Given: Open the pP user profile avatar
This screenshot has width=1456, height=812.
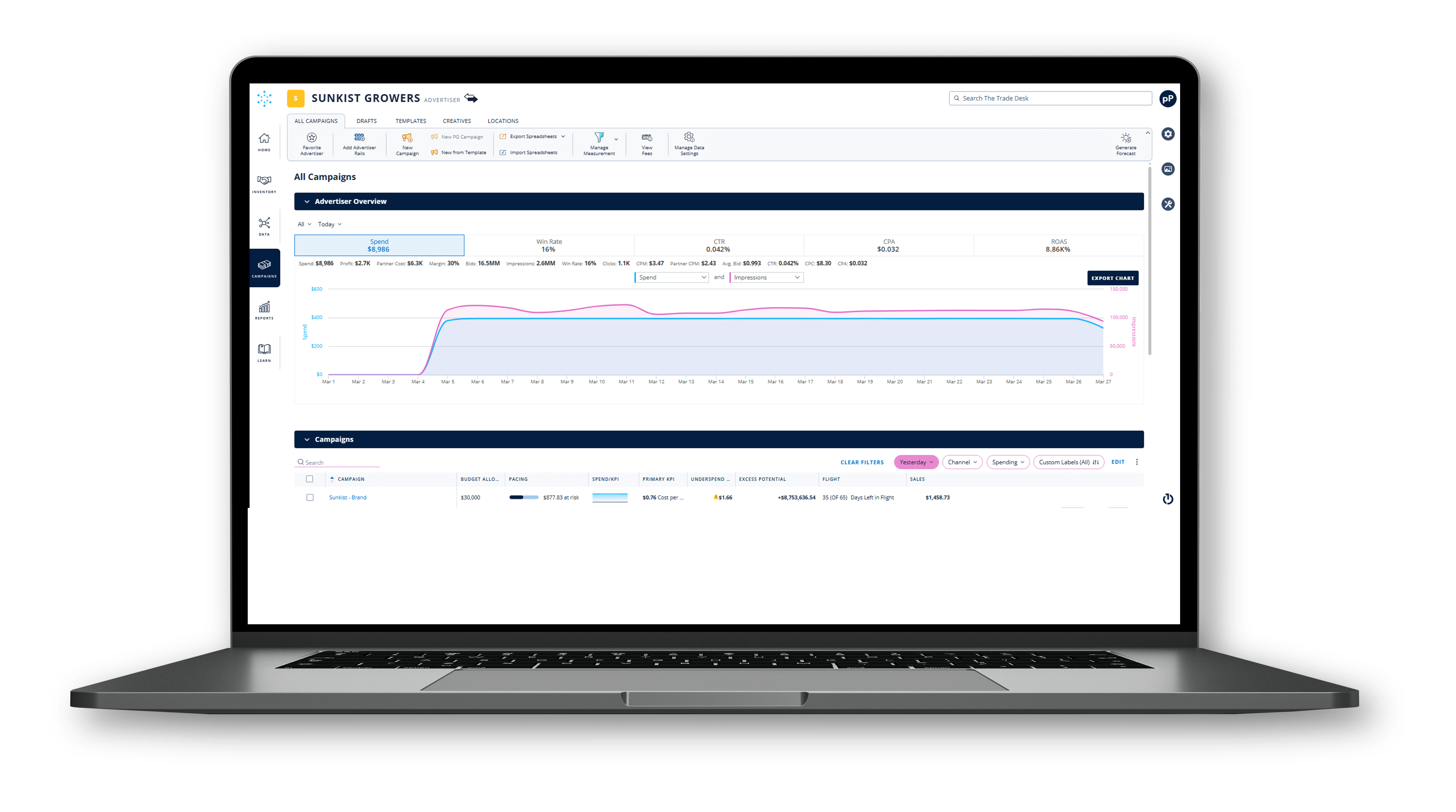Looking at the screenshot, I should click(x=1168, y=99).
